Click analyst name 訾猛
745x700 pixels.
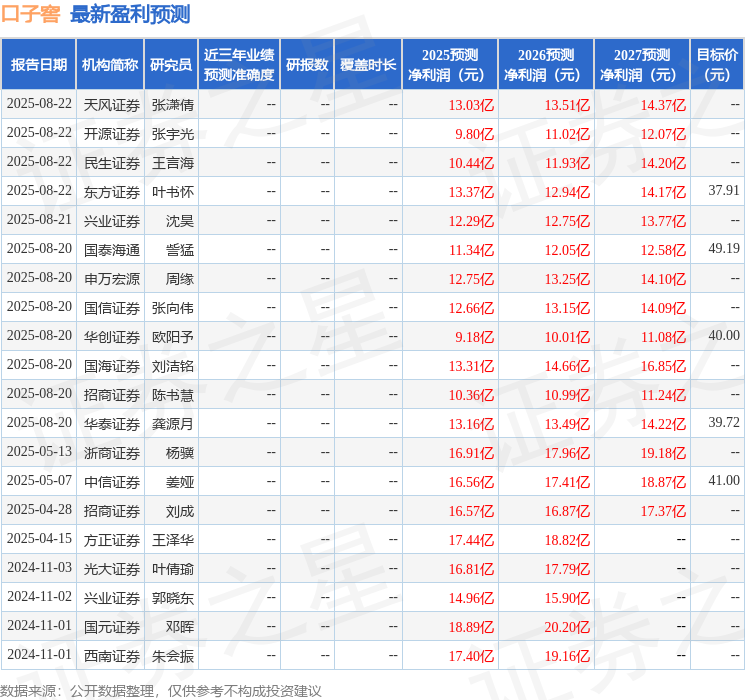click(180, 250)
